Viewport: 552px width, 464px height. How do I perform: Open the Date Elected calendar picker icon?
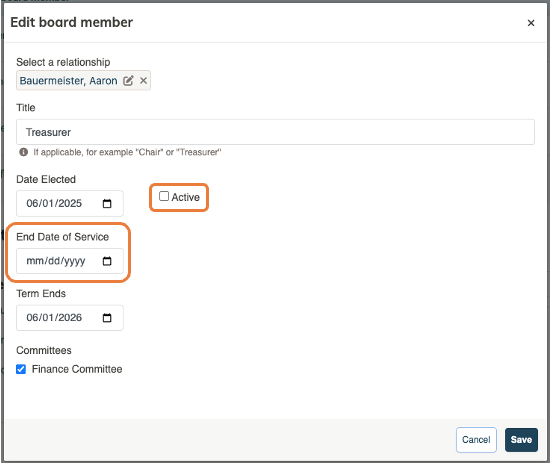click(x=107, y=203)
